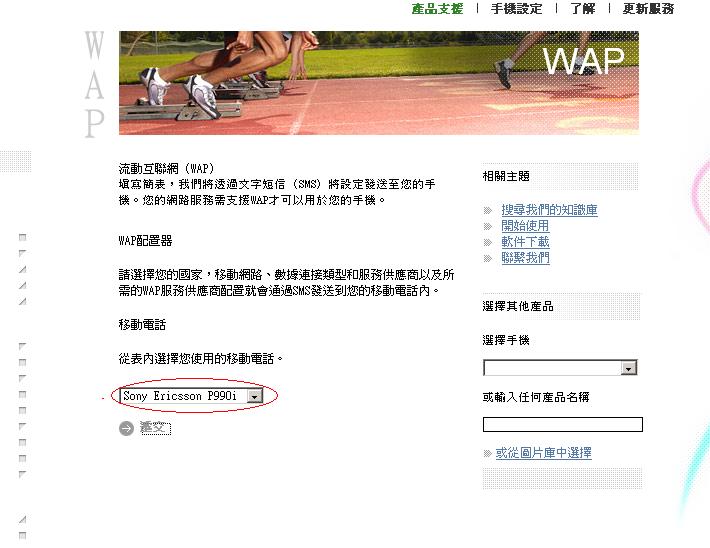710x548 pixels.
Task: Focus the 或輸入任何產品名稱 text field
Action: pos(563,425)
